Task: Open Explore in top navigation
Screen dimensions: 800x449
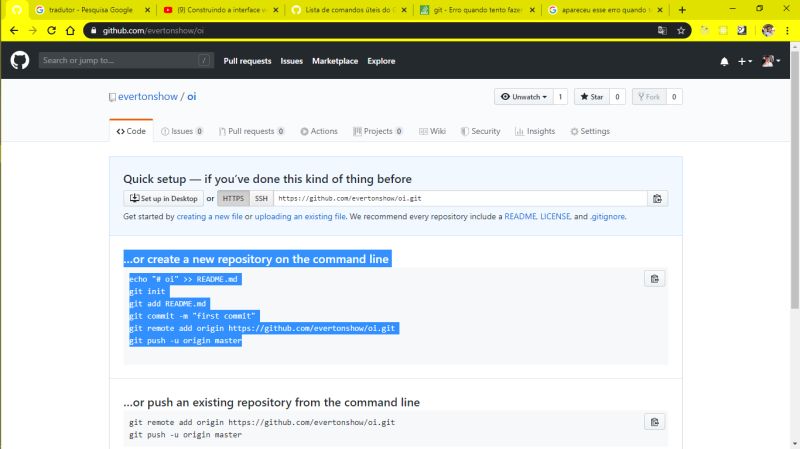Action: coord(381,61)
